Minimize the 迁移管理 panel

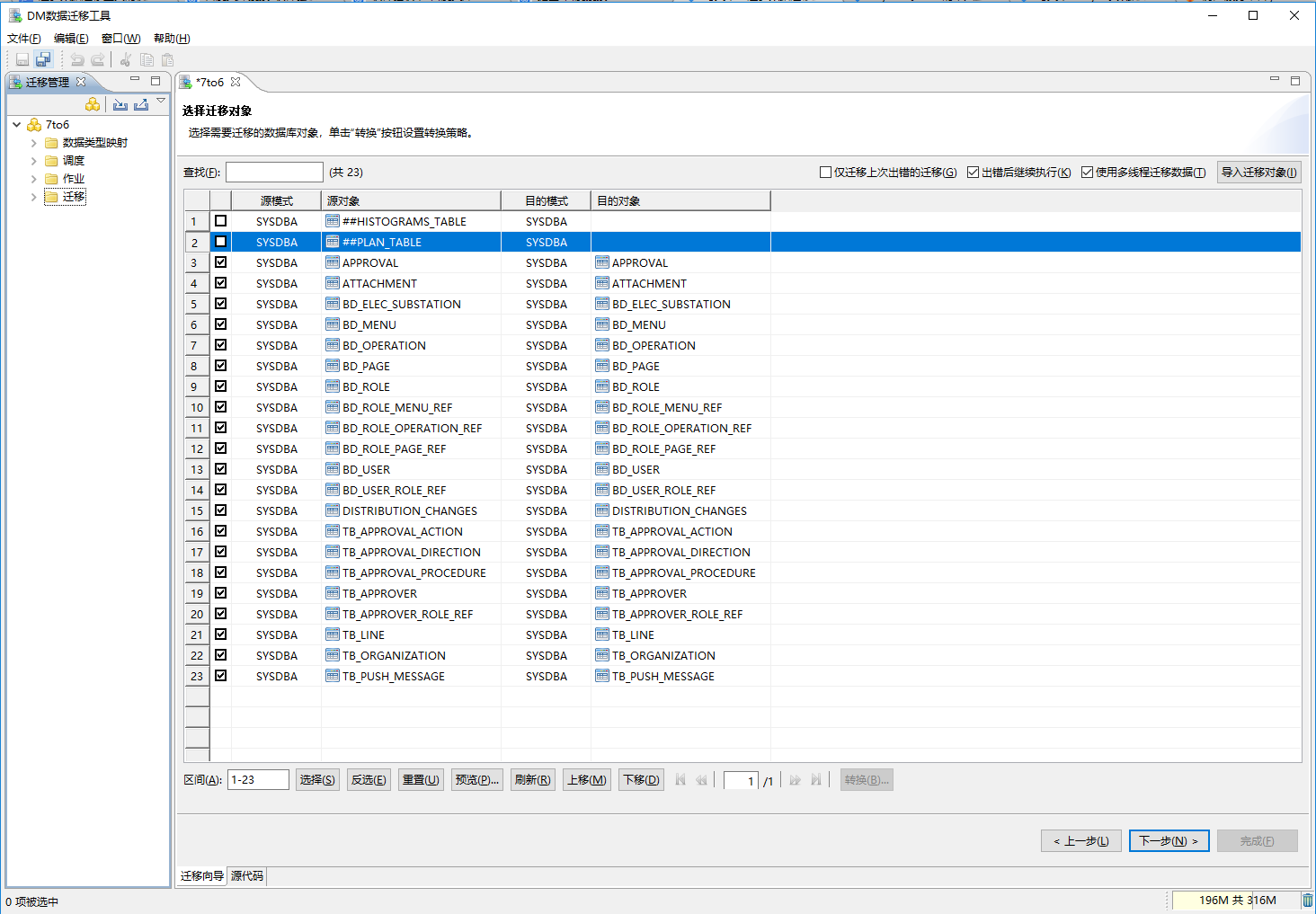tap(135, 80)
